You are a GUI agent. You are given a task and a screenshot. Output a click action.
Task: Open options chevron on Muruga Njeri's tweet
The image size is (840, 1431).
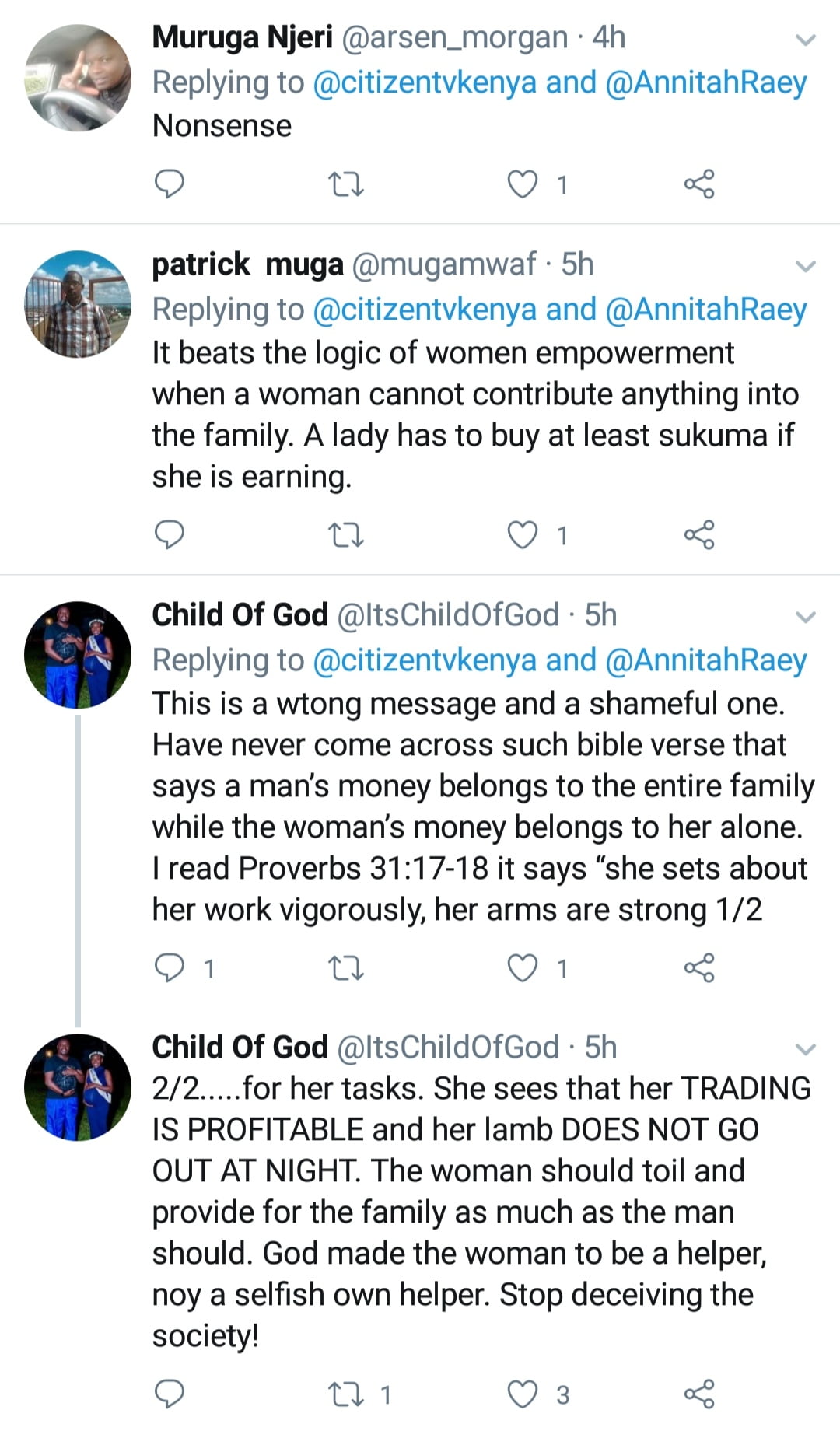pos(807,40)
